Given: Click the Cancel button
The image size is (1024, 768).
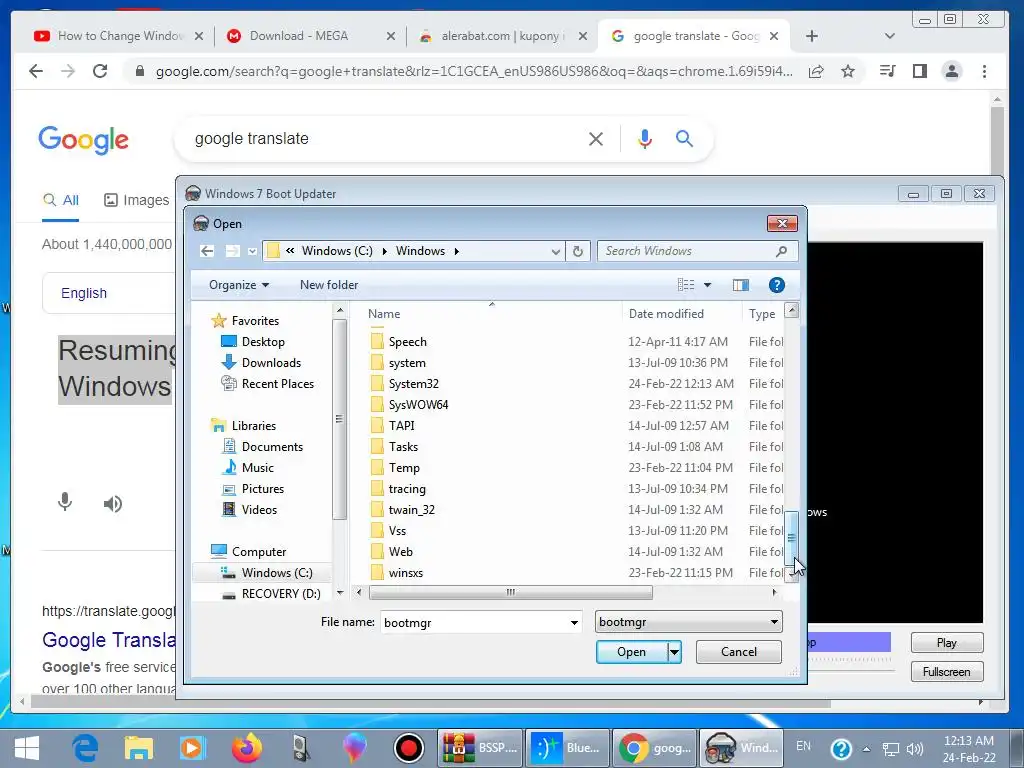Looking at the screenshot, I should [739, 652].
